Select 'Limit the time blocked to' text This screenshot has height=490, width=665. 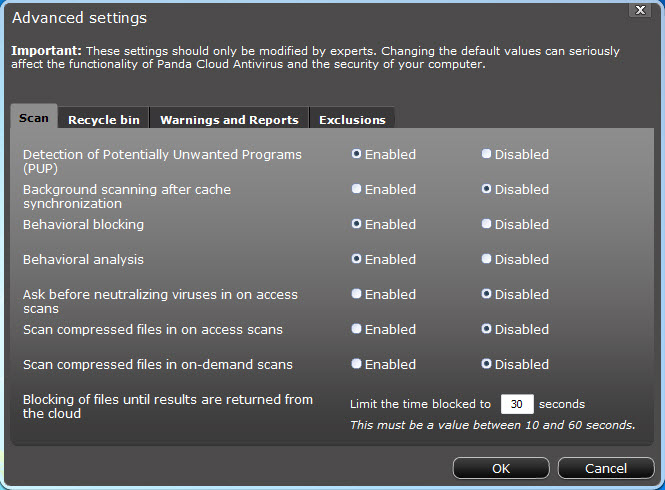(x=420, y=404)
